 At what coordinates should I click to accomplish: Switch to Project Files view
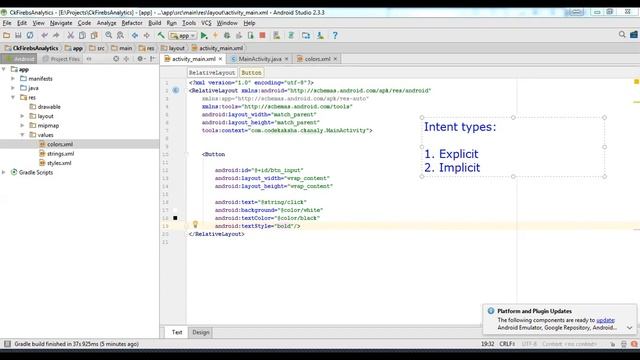pyautogui.click(x=62, y=59)
